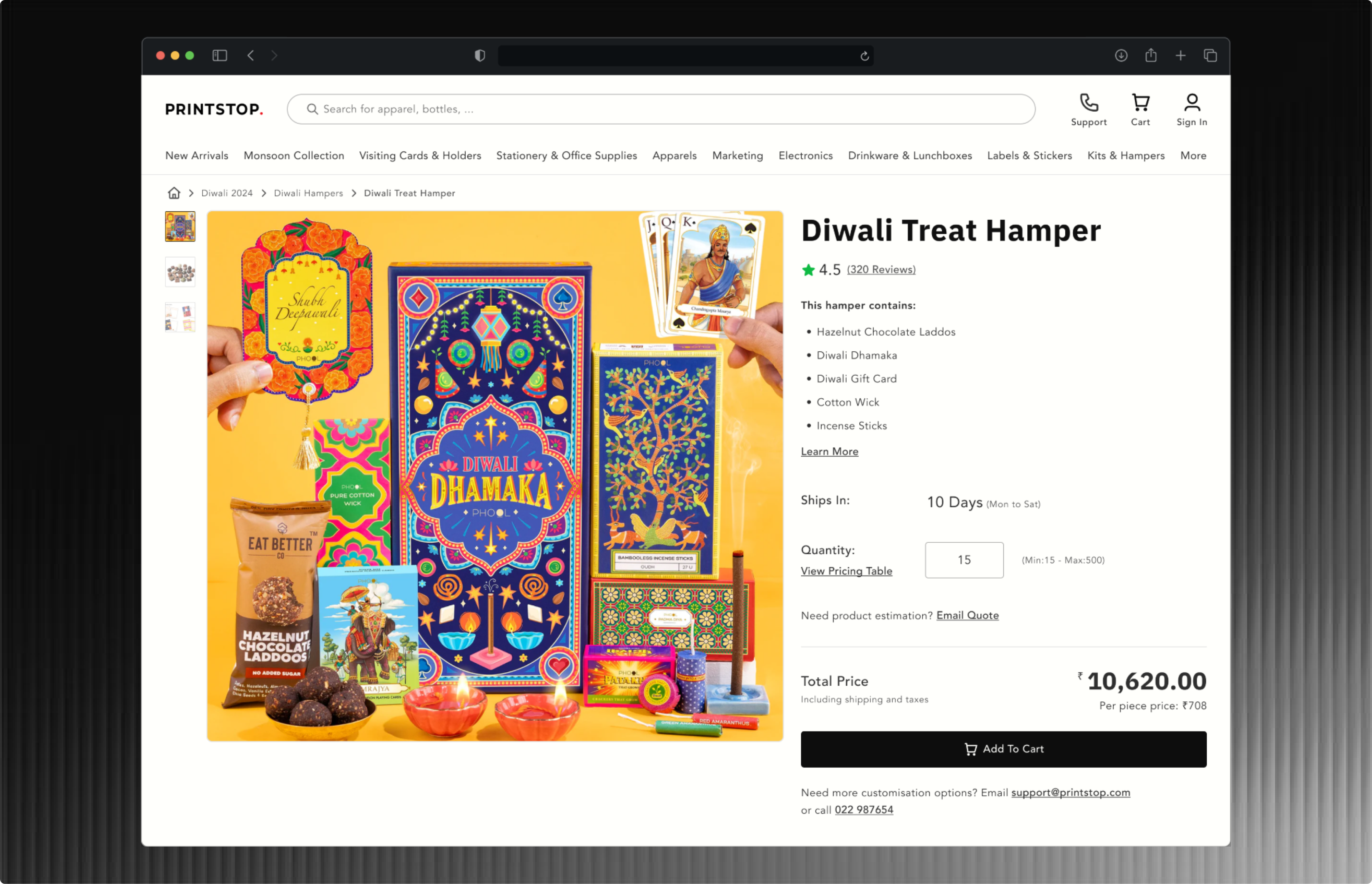Screen dimensions: 1372x884
Task: Open the Monsoon Collection menu
Action: click(x=294, y=156)
